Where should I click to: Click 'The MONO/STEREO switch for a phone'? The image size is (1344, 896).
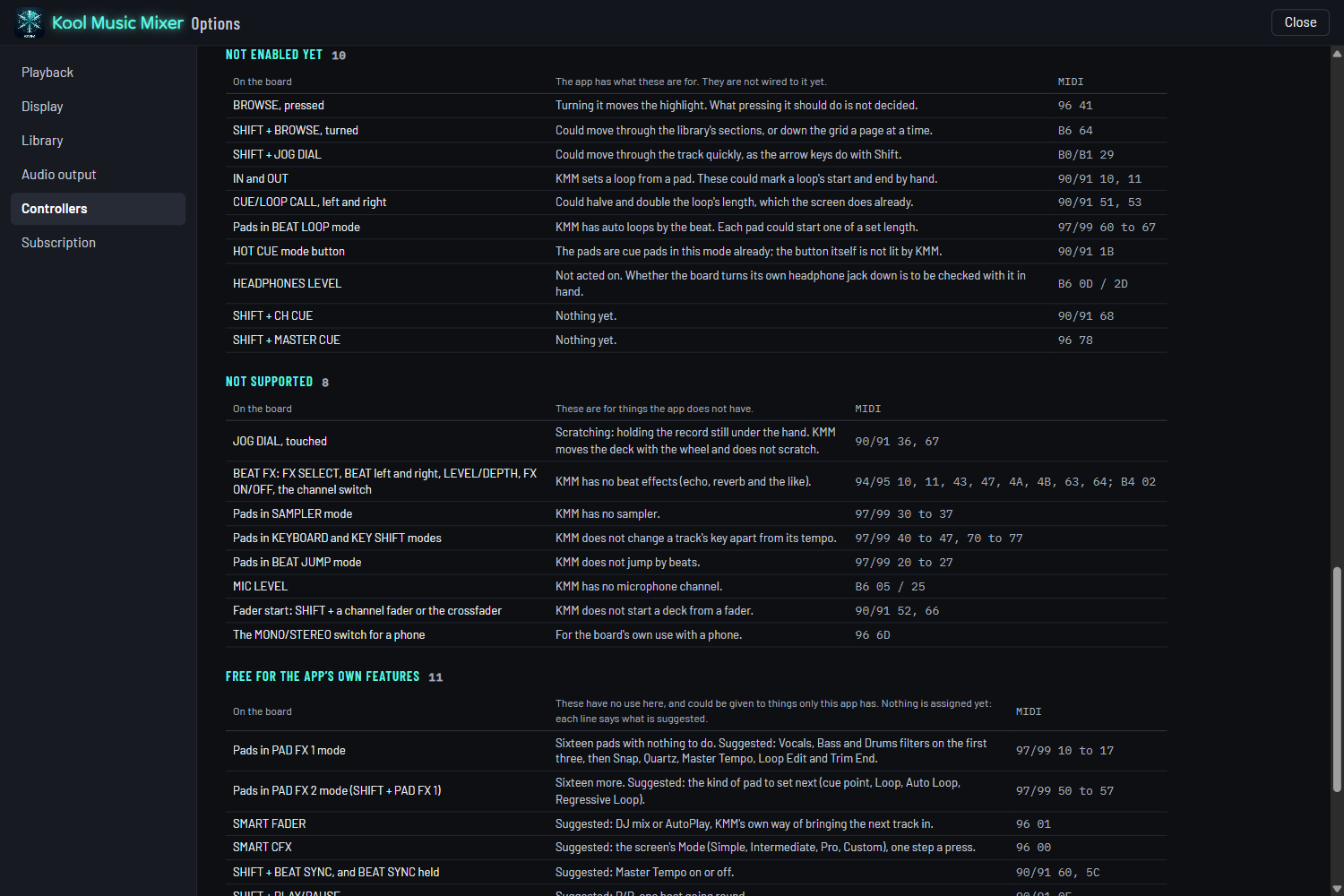pos(329,635)
